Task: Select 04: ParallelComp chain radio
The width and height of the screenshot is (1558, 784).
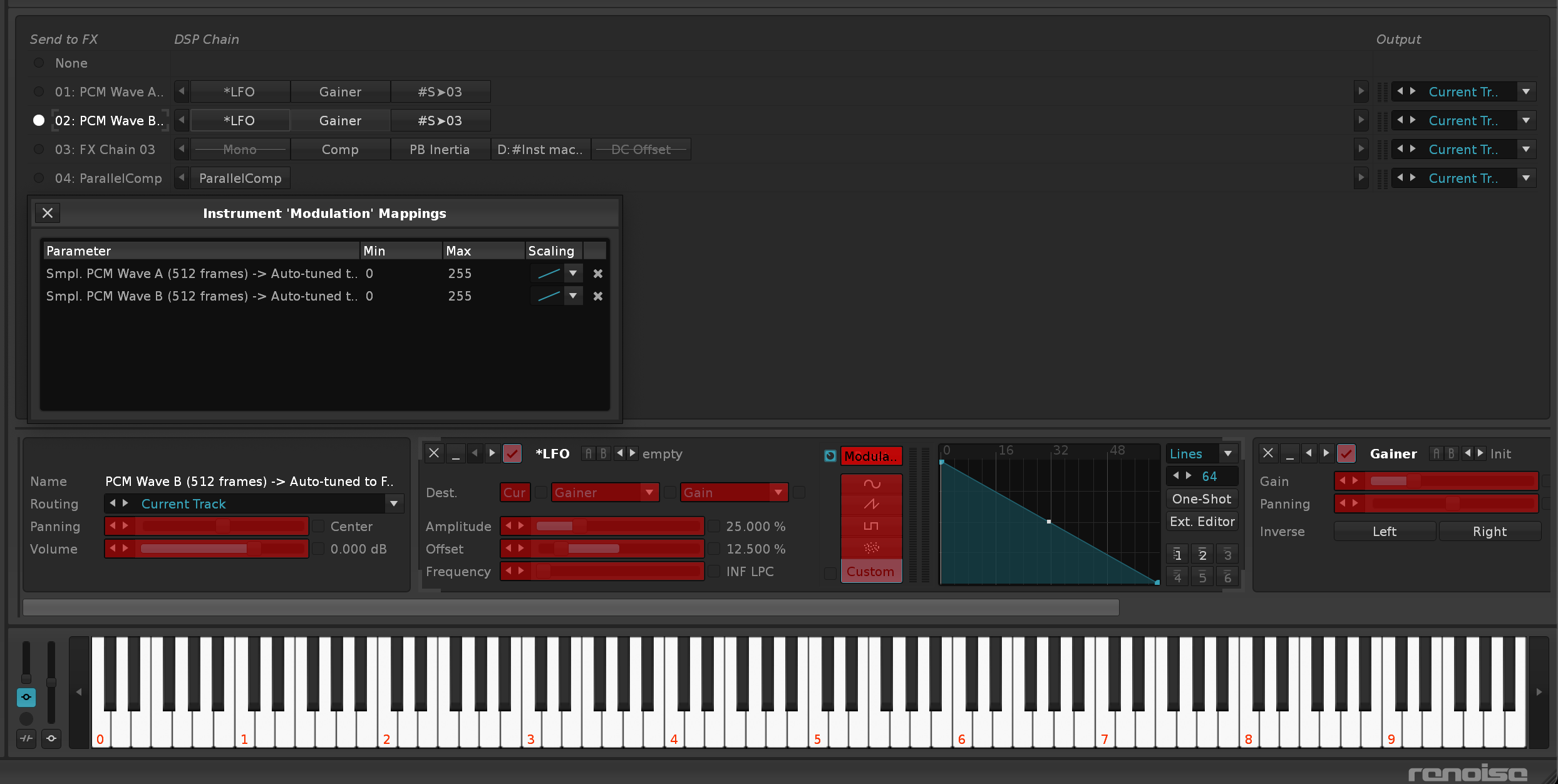Action: pyautogui.click(x=39, y=178)
